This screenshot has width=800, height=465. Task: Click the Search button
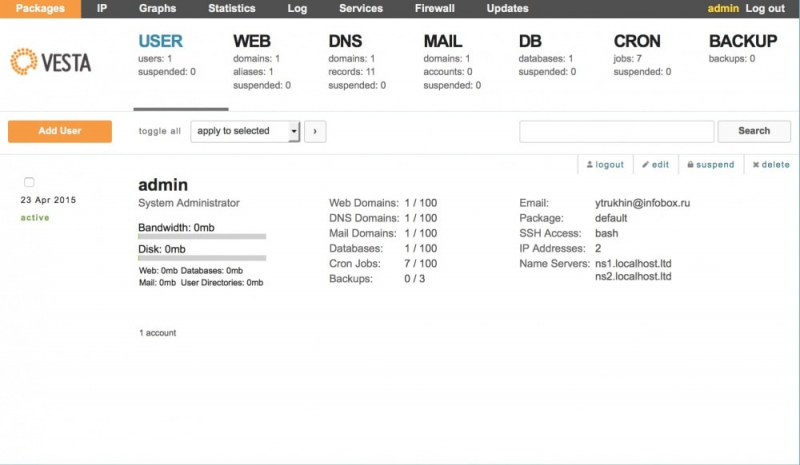click(x=753, y=131)
